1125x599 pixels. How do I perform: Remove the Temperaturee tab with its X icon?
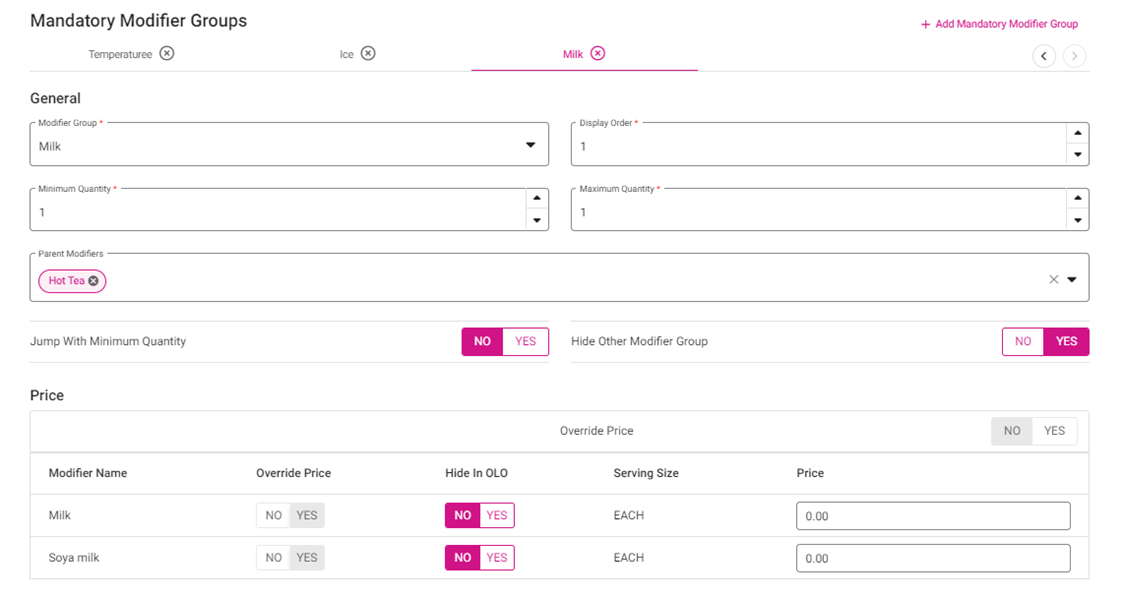pos(167,53)
